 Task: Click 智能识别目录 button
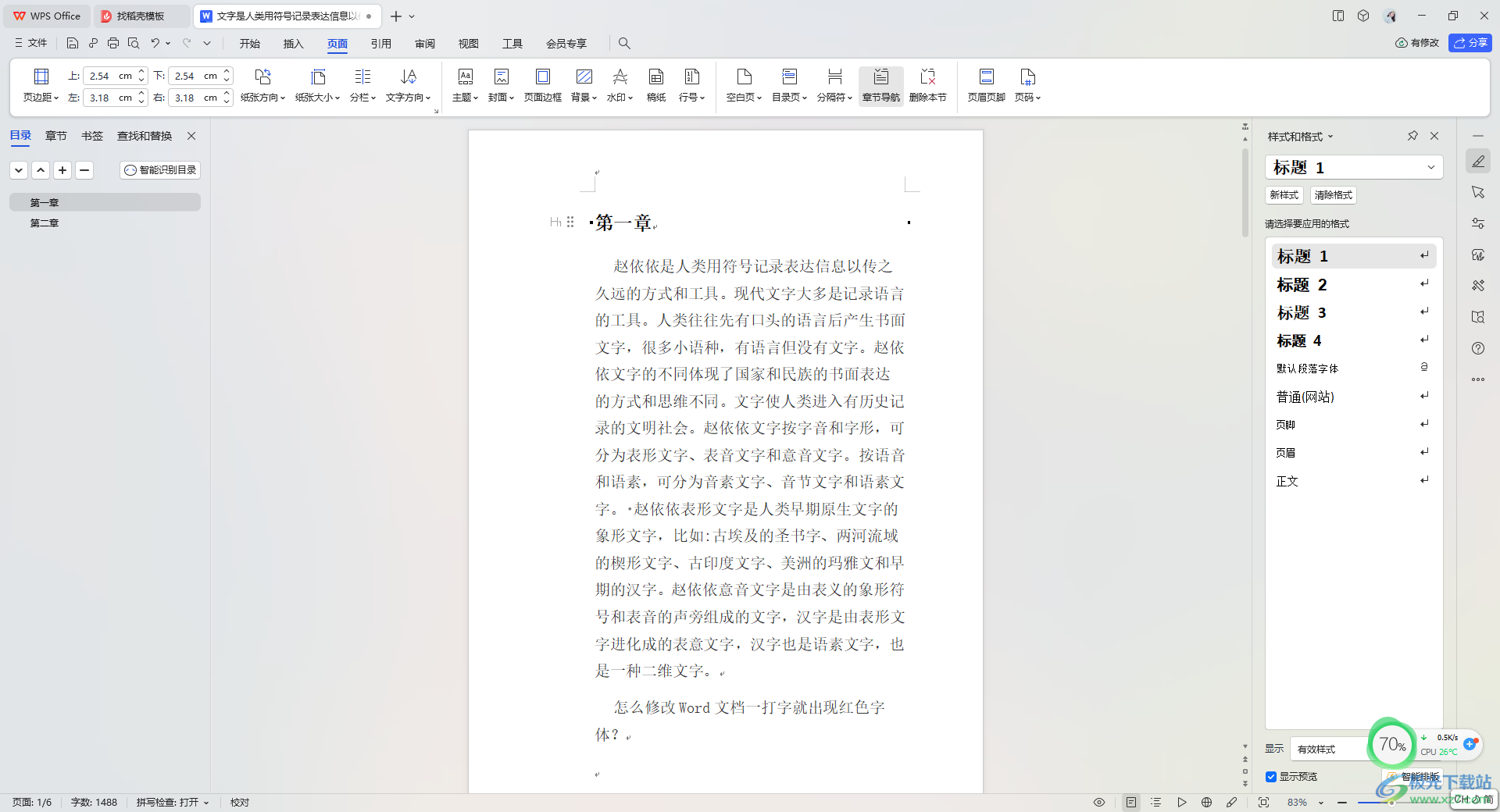pos(160,170)
